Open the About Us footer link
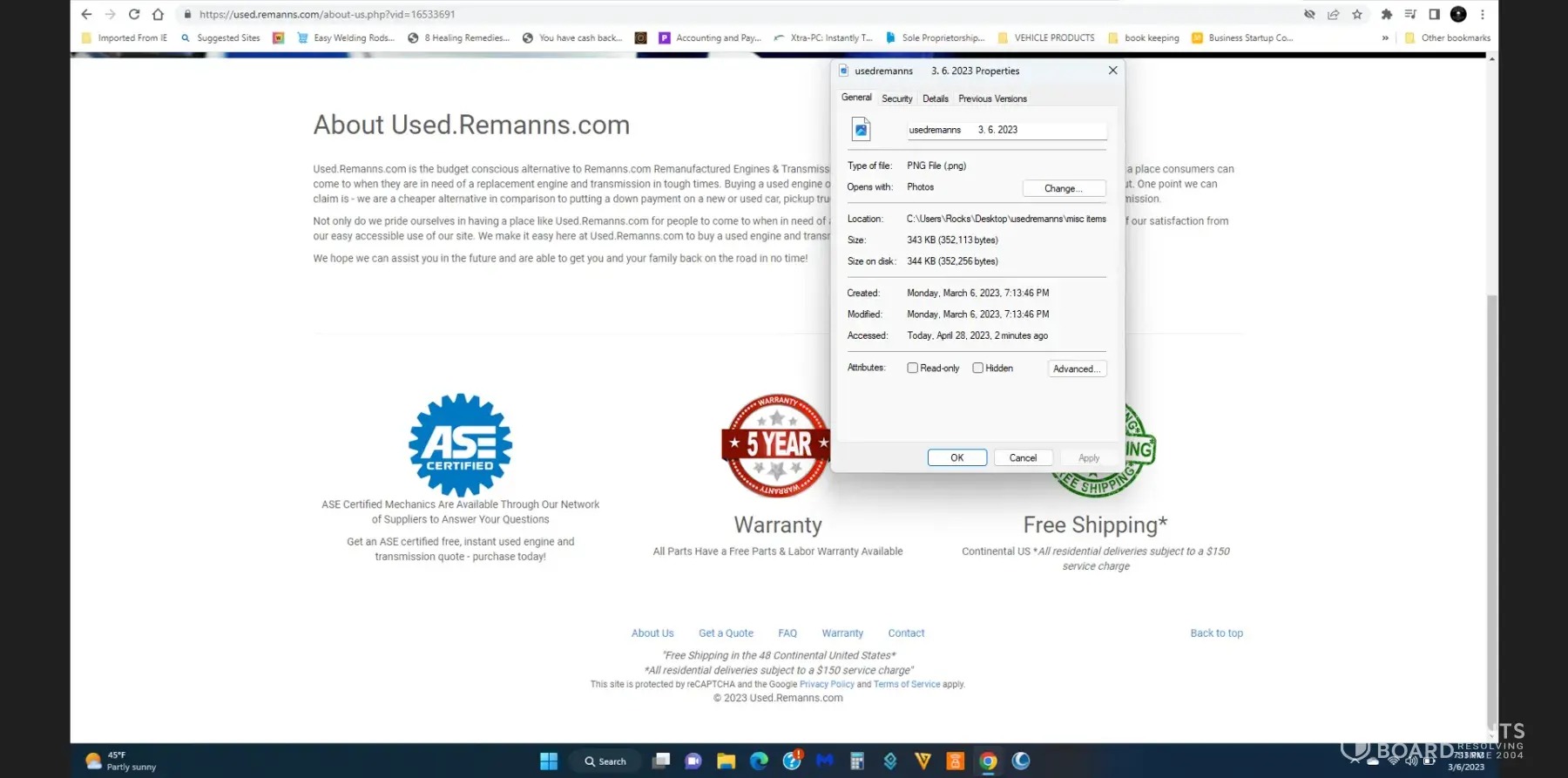The height and width of the screenshot is (778, 1568). coord(652,633)
